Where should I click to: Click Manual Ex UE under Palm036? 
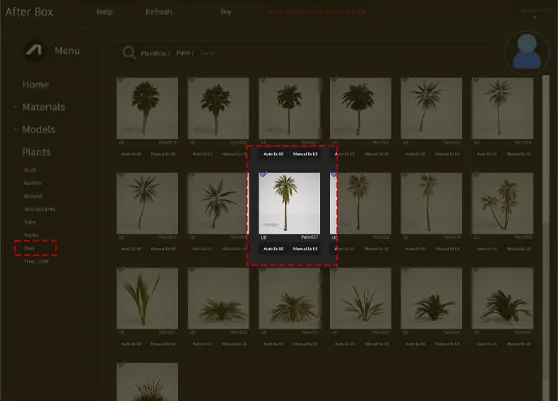click(x=519, y=344)
